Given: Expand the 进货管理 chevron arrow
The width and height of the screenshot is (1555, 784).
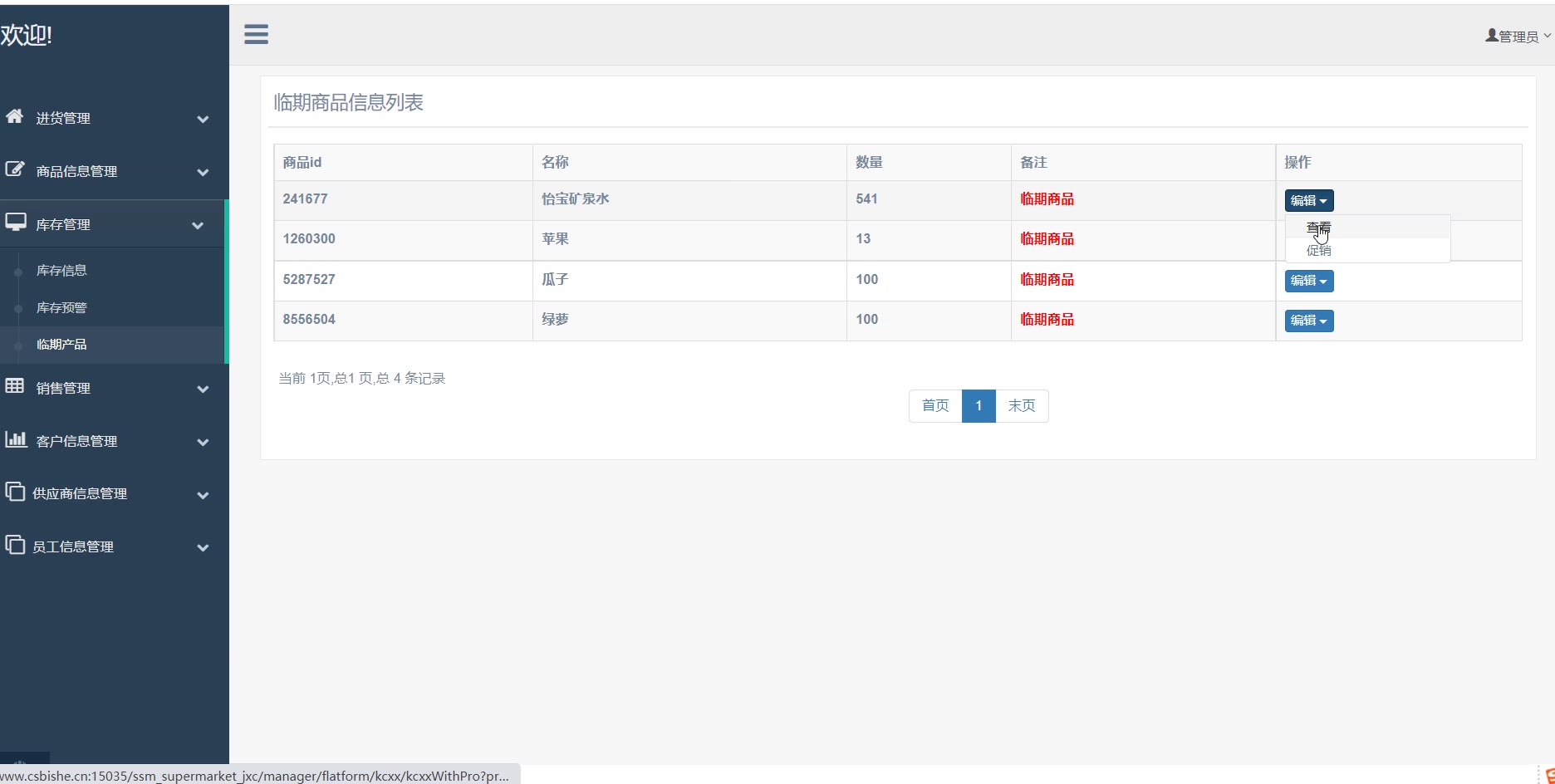Looking at the screenshot, I should point(203,119).
